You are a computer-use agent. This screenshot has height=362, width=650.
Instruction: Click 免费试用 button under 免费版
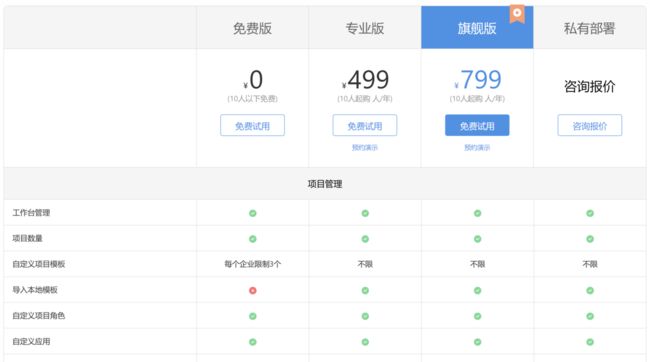coord(252,125)
